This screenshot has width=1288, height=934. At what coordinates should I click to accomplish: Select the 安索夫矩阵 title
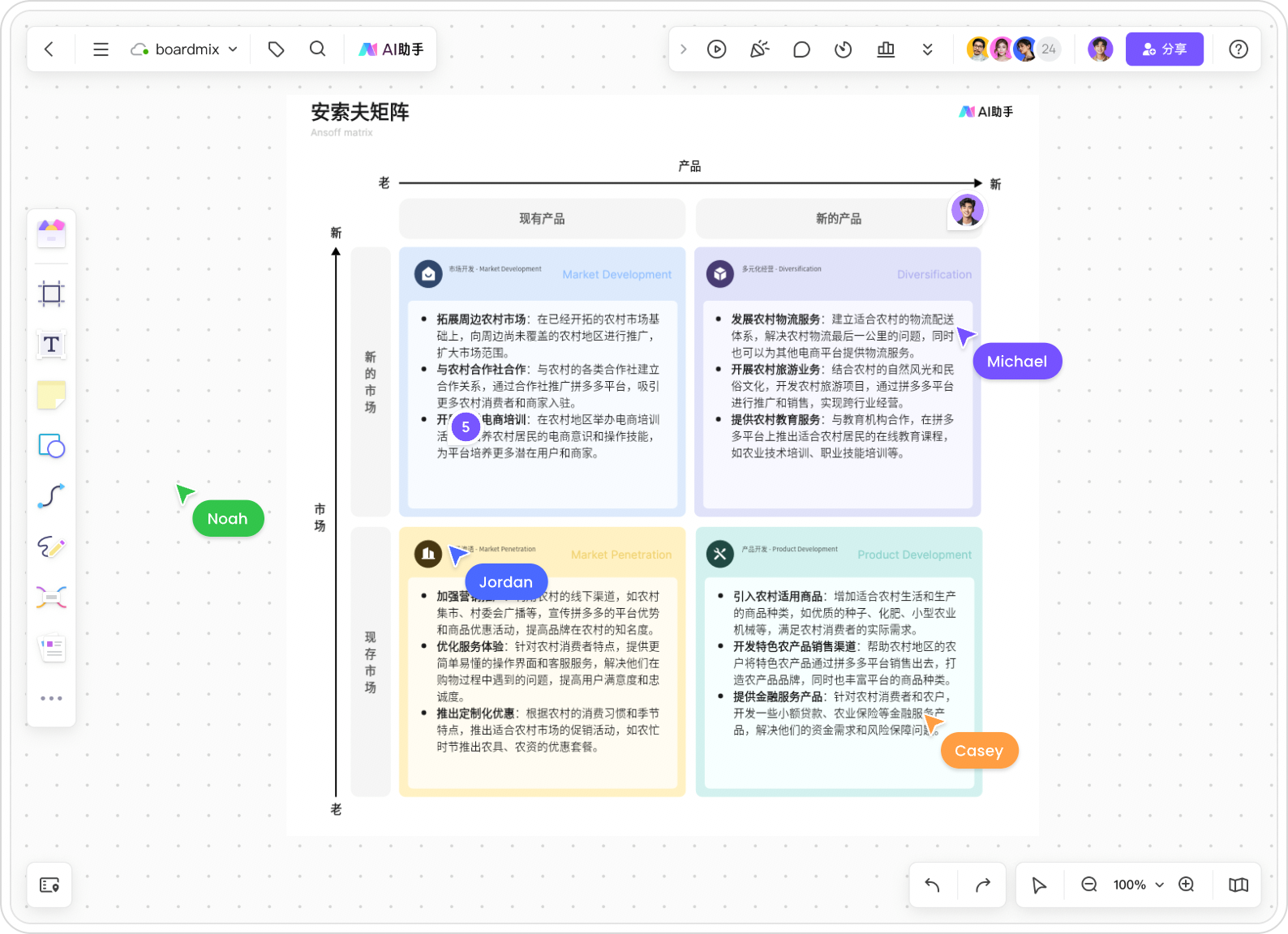(x=360, y=112)
